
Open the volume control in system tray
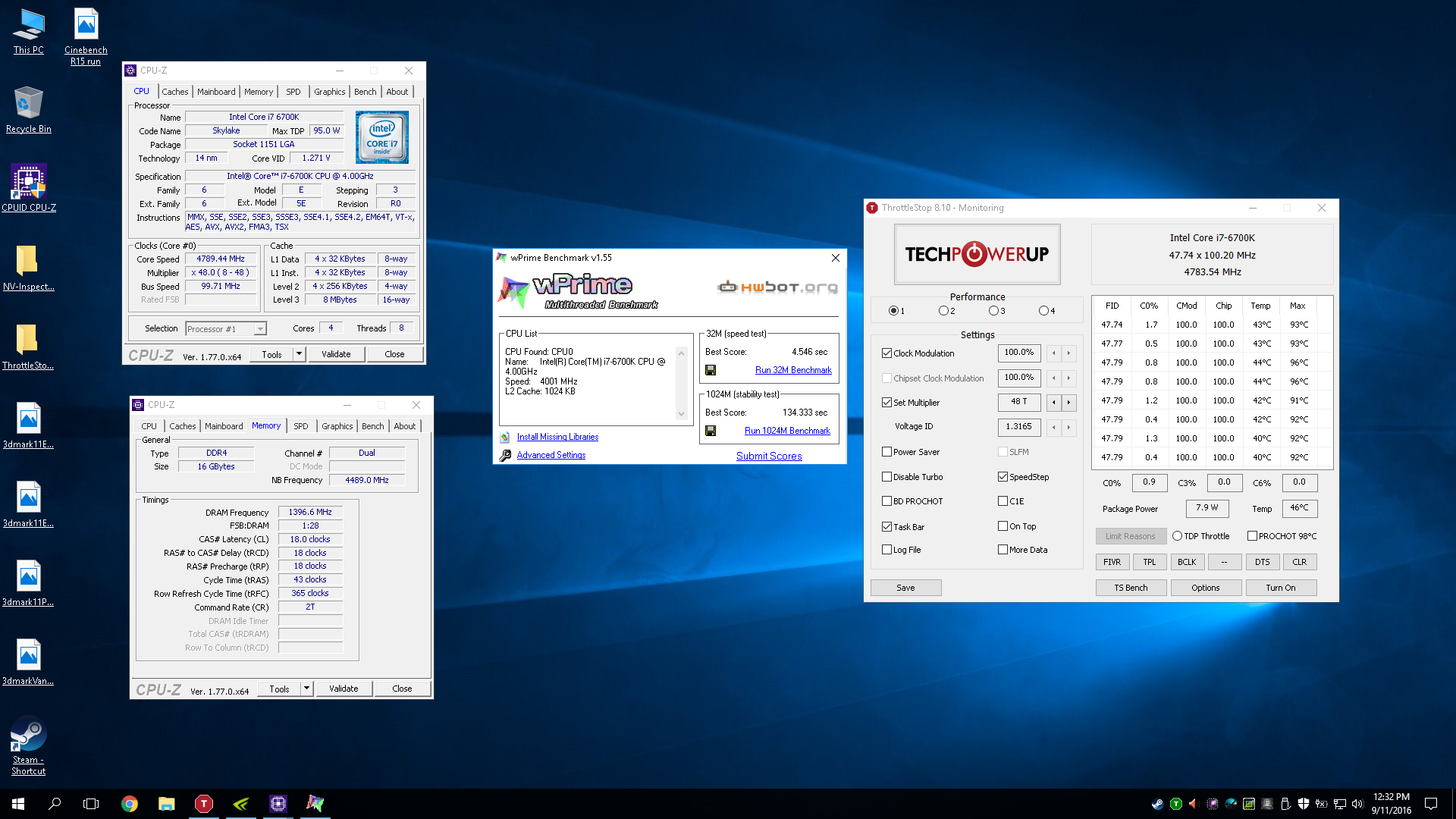tap(1357, 804)
